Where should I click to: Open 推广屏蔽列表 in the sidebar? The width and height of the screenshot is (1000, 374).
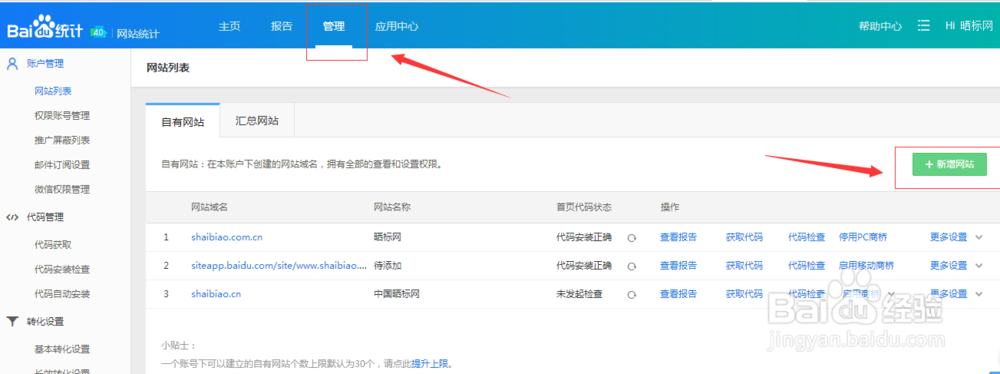[62, 140]
